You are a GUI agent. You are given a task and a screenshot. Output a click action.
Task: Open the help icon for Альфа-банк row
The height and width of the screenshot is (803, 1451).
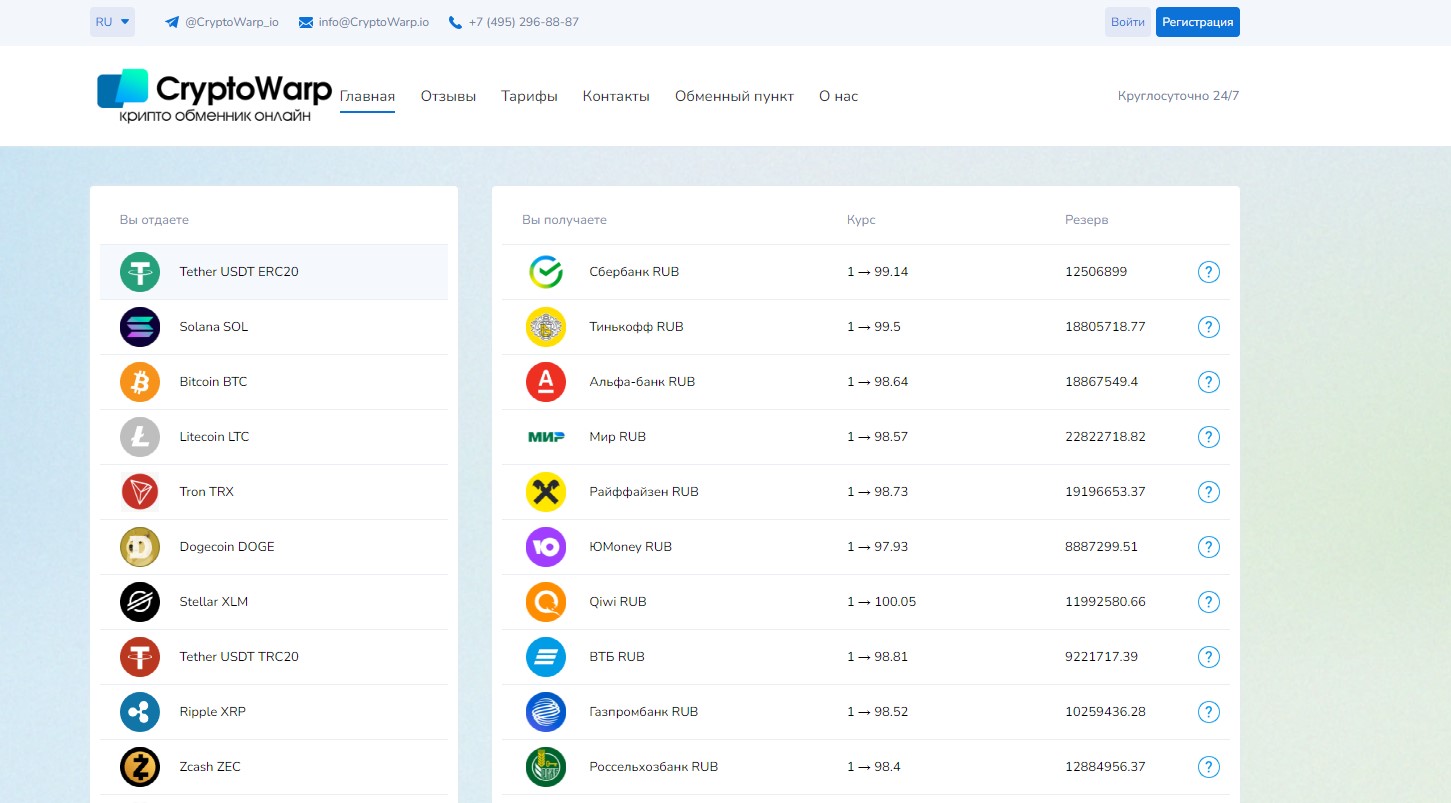coord(1208,382)
